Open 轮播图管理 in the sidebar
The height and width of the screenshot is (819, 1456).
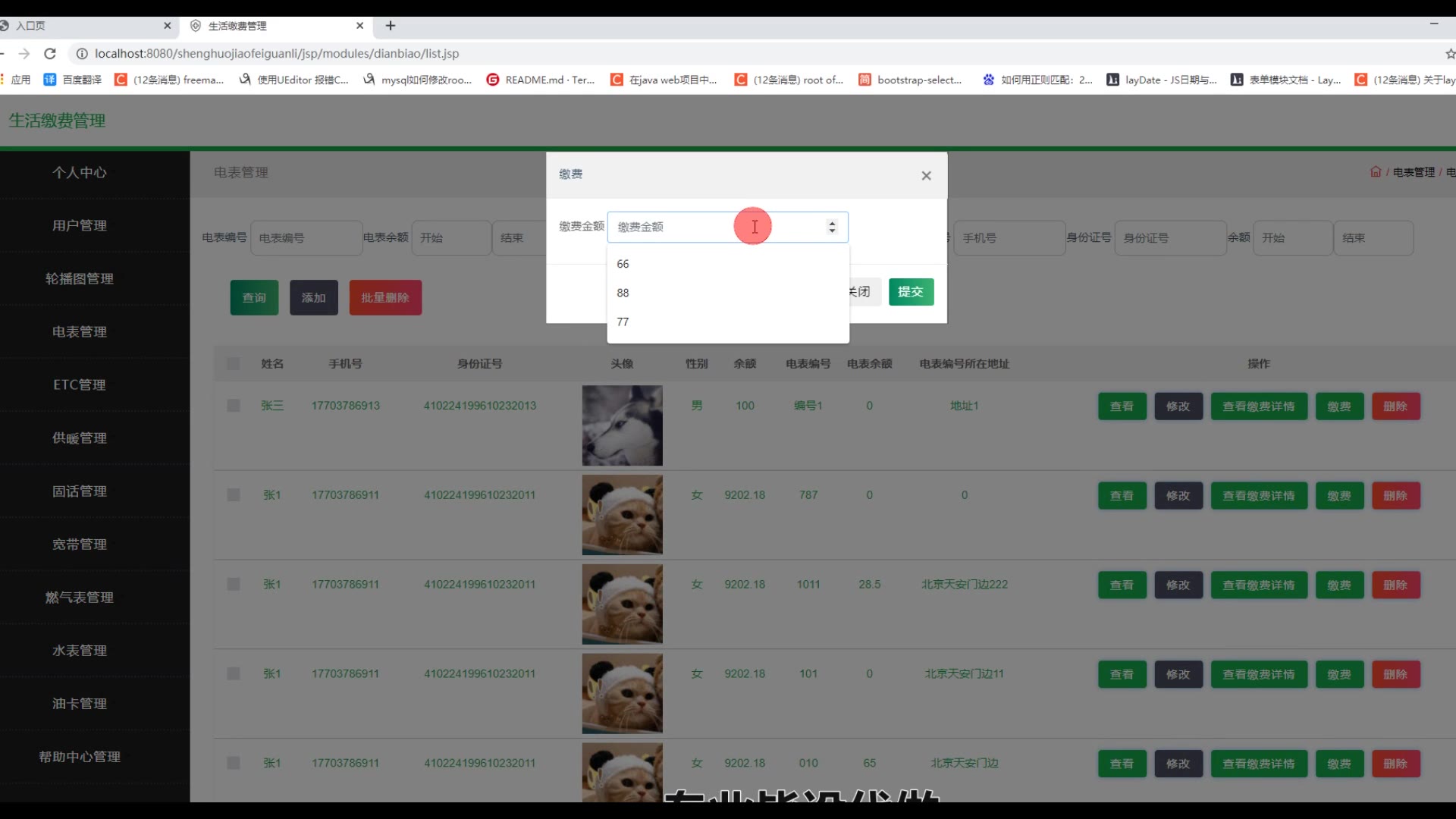[x=80, y=279]
